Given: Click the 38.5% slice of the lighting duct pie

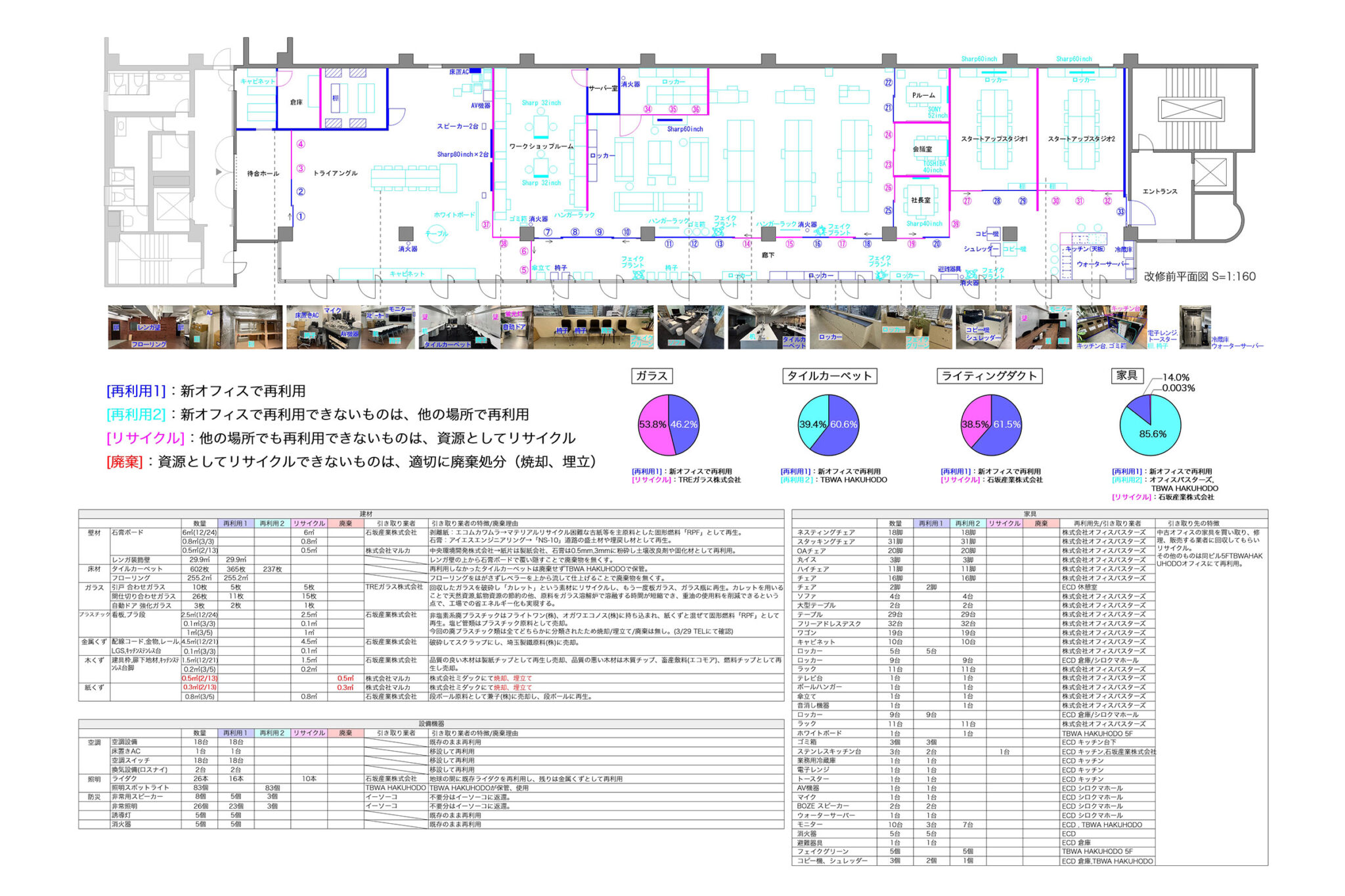Looking at the screenshot, I should click(975, 425).
